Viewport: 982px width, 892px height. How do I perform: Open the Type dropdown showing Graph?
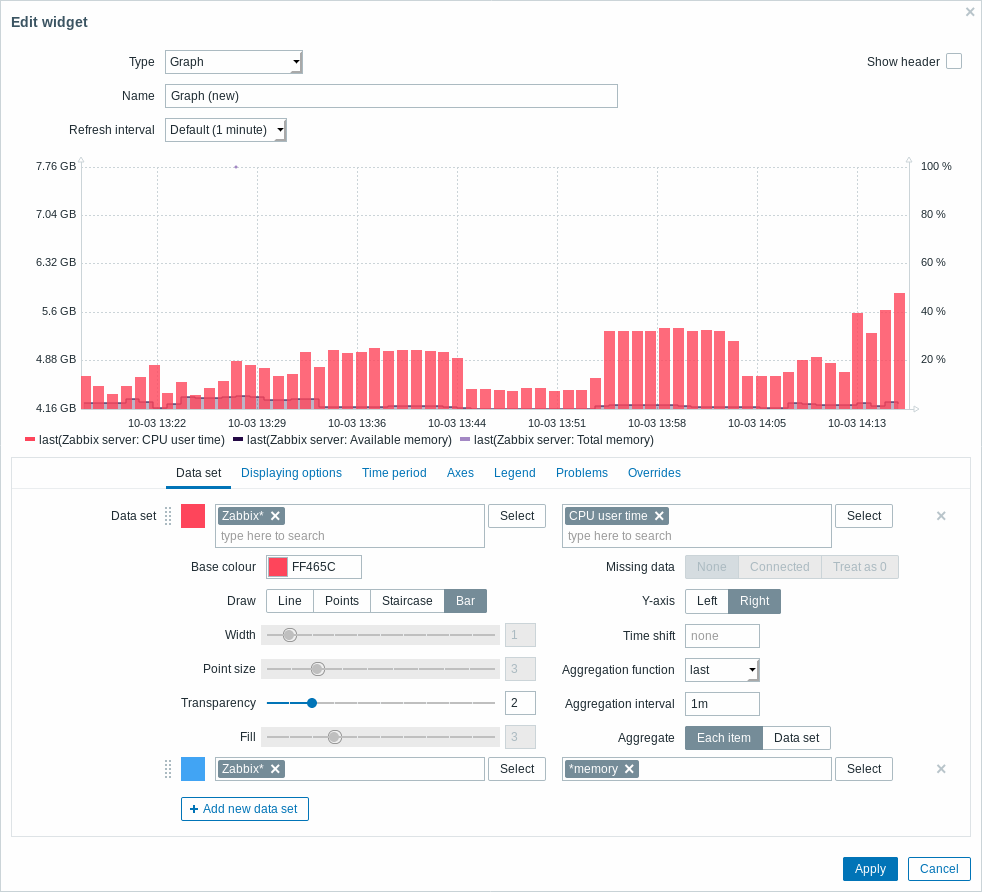[x=234, y=61]
